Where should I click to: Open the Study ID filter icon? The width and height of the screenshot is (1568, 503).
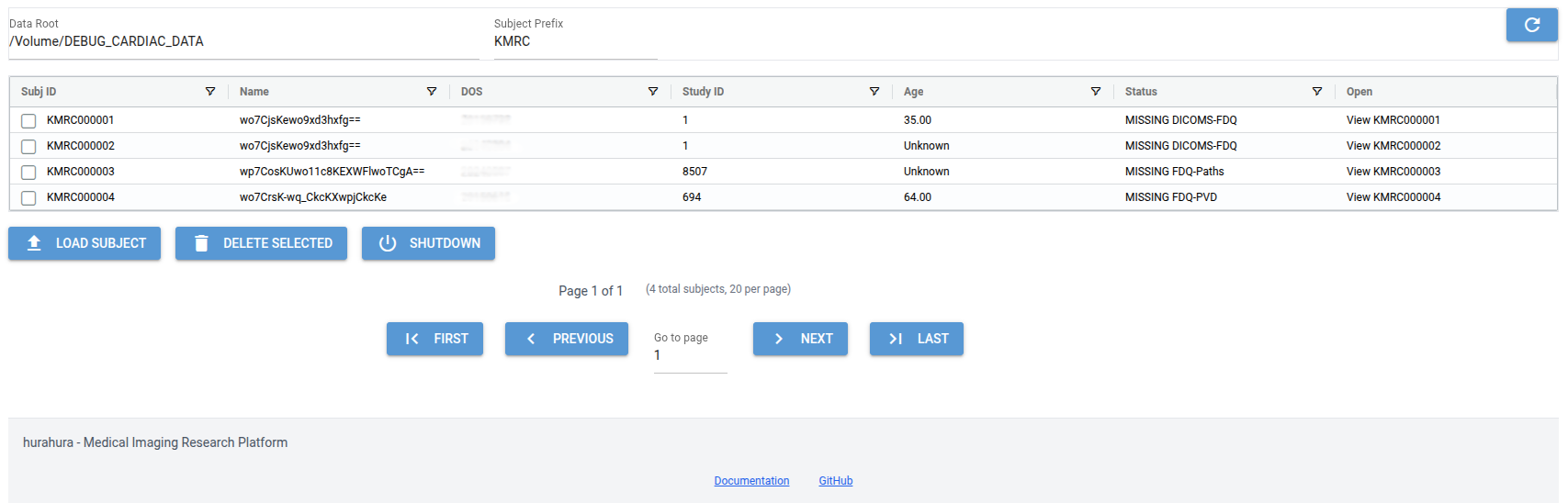(x=874, y=92)
